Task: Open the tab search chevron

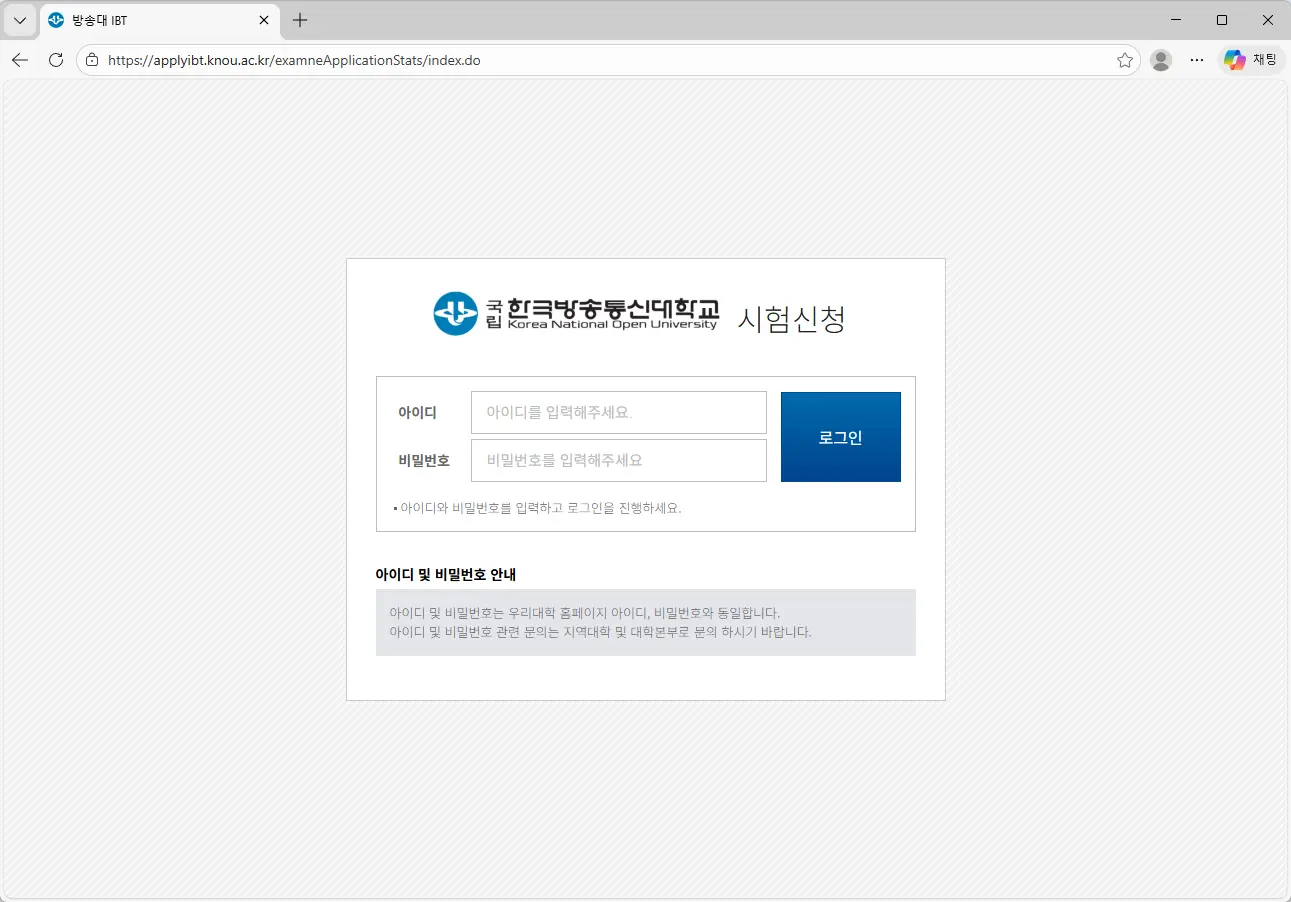Action: click(19, 20)
